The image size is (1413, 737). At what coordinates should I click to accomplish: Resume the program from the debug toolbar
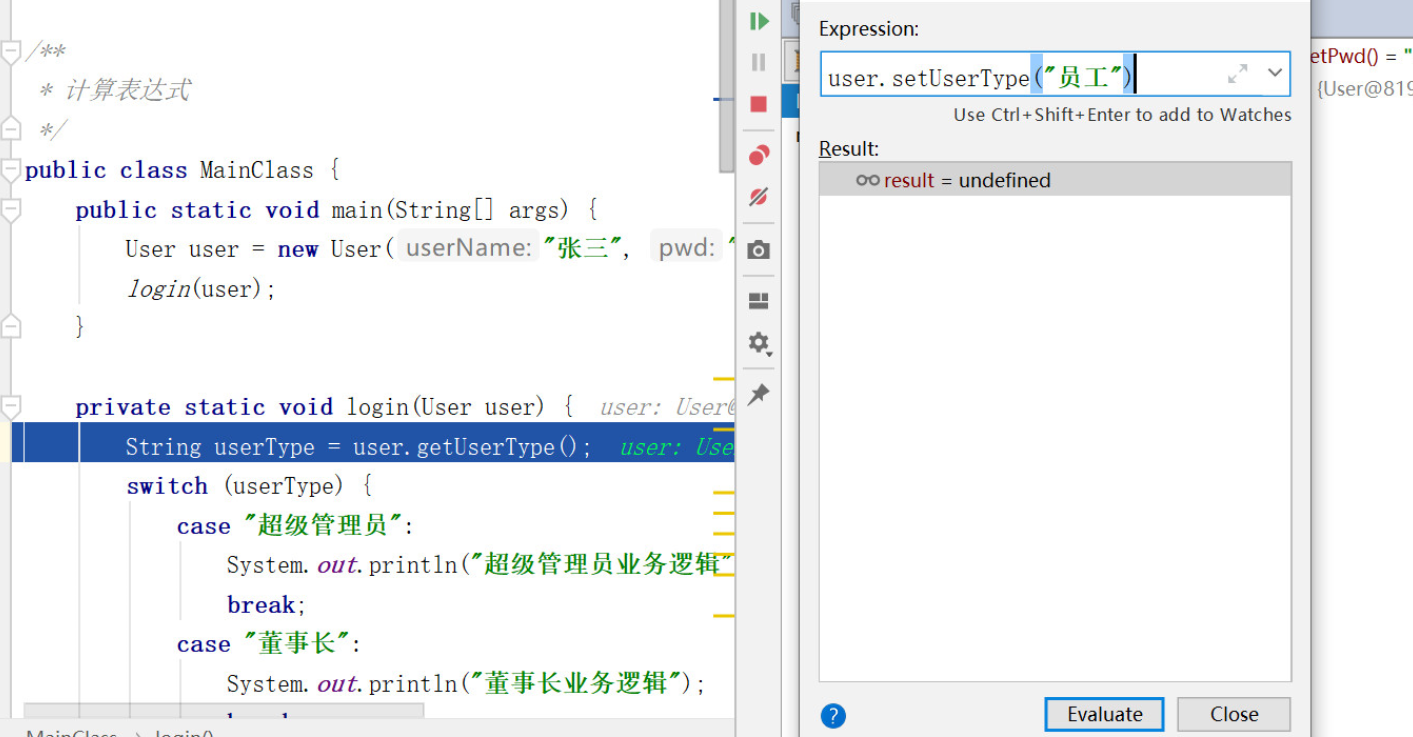click(759, 21)
